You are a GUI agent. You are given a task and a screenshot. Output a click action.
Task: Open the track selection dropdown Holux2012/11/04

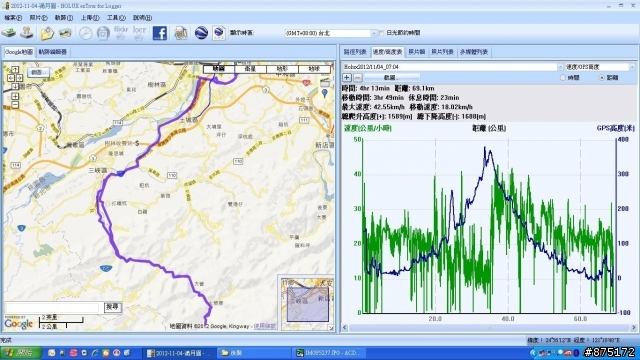(560, 67)
